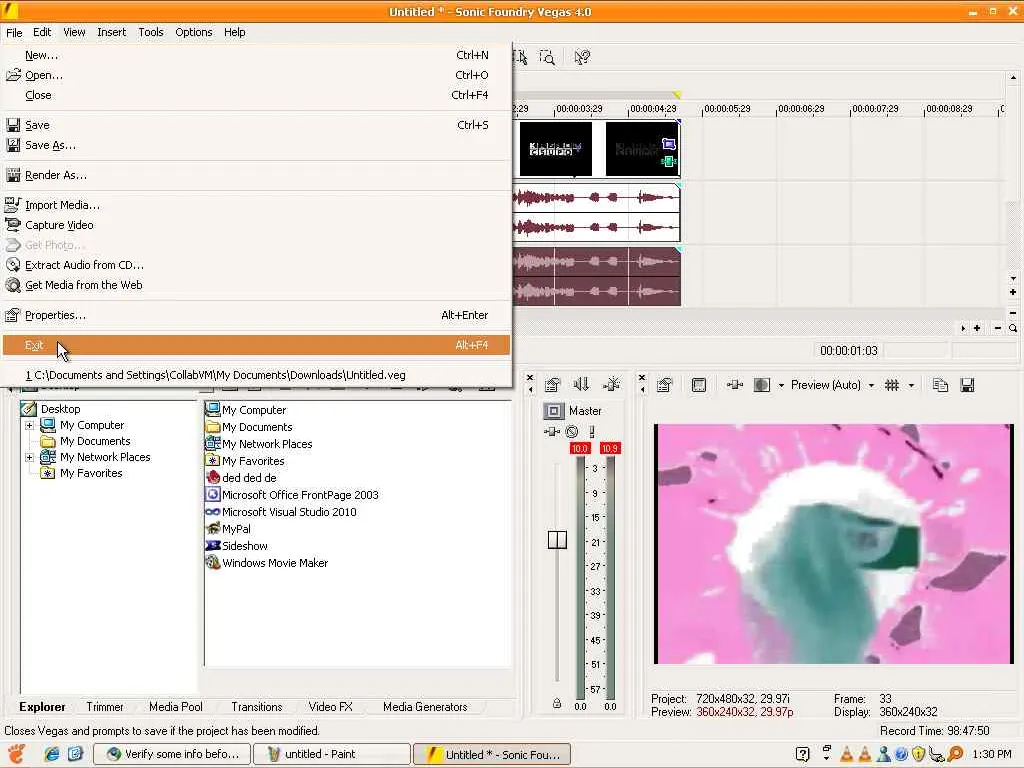Click Exit in the File menu

tap(256, 345)
